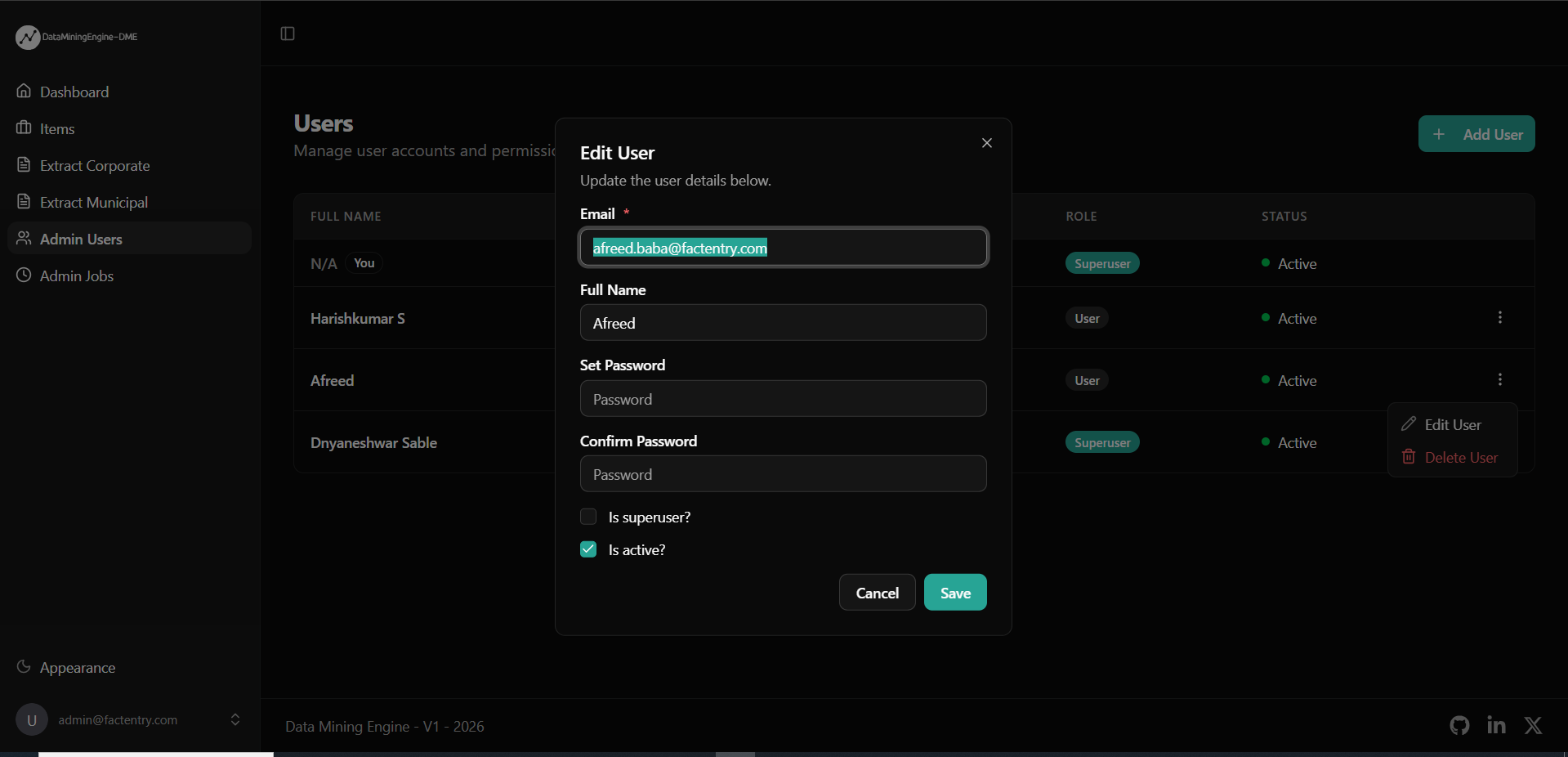Save the edited user details

pyautogui.click(x=955, y=593)
